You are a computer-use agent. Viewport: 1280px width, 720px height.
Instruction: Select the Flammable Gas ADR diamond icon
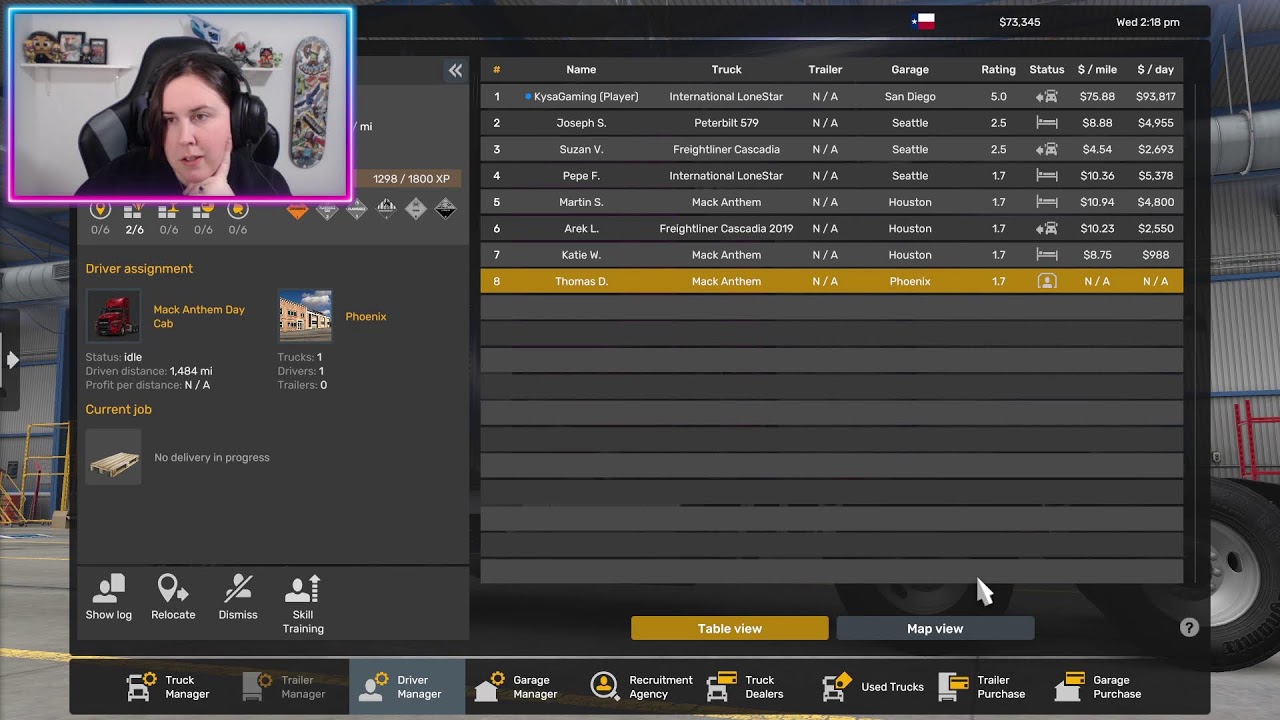pos(327,209)
